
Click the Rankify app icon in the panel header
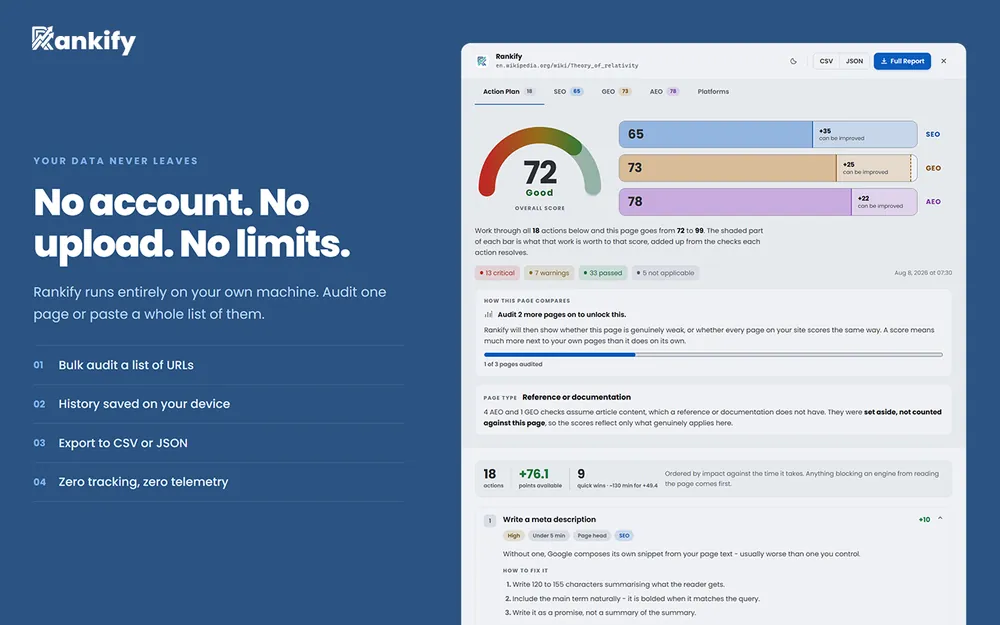coord(482,61)
